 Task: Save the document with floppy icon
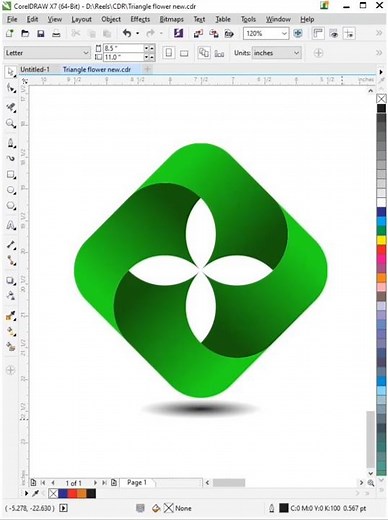(41, 33)
